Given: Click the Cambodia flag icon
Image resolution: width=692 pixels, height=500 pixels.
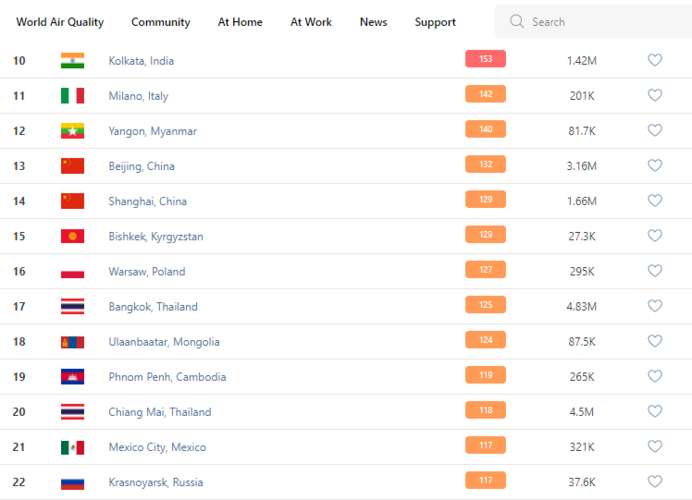Looking at the screenshot, I should 72,377.
